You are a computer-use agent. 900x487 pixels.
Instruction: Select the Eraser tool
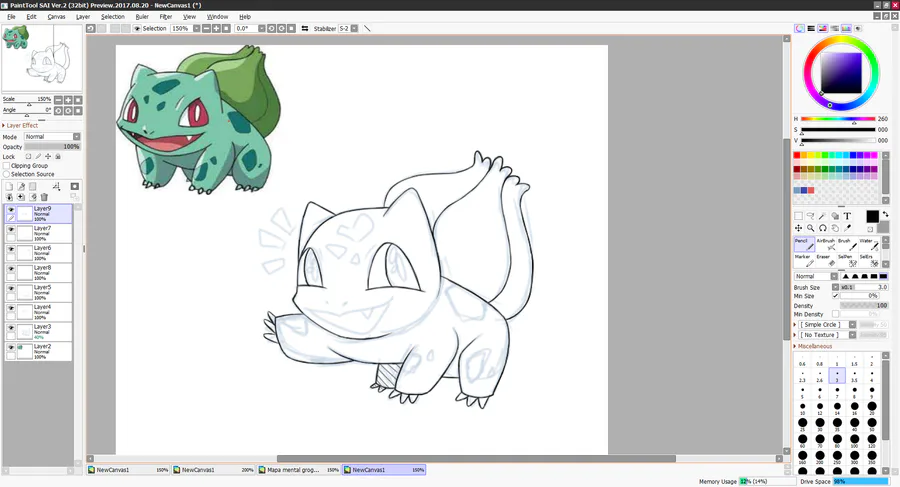click(825, 260)
